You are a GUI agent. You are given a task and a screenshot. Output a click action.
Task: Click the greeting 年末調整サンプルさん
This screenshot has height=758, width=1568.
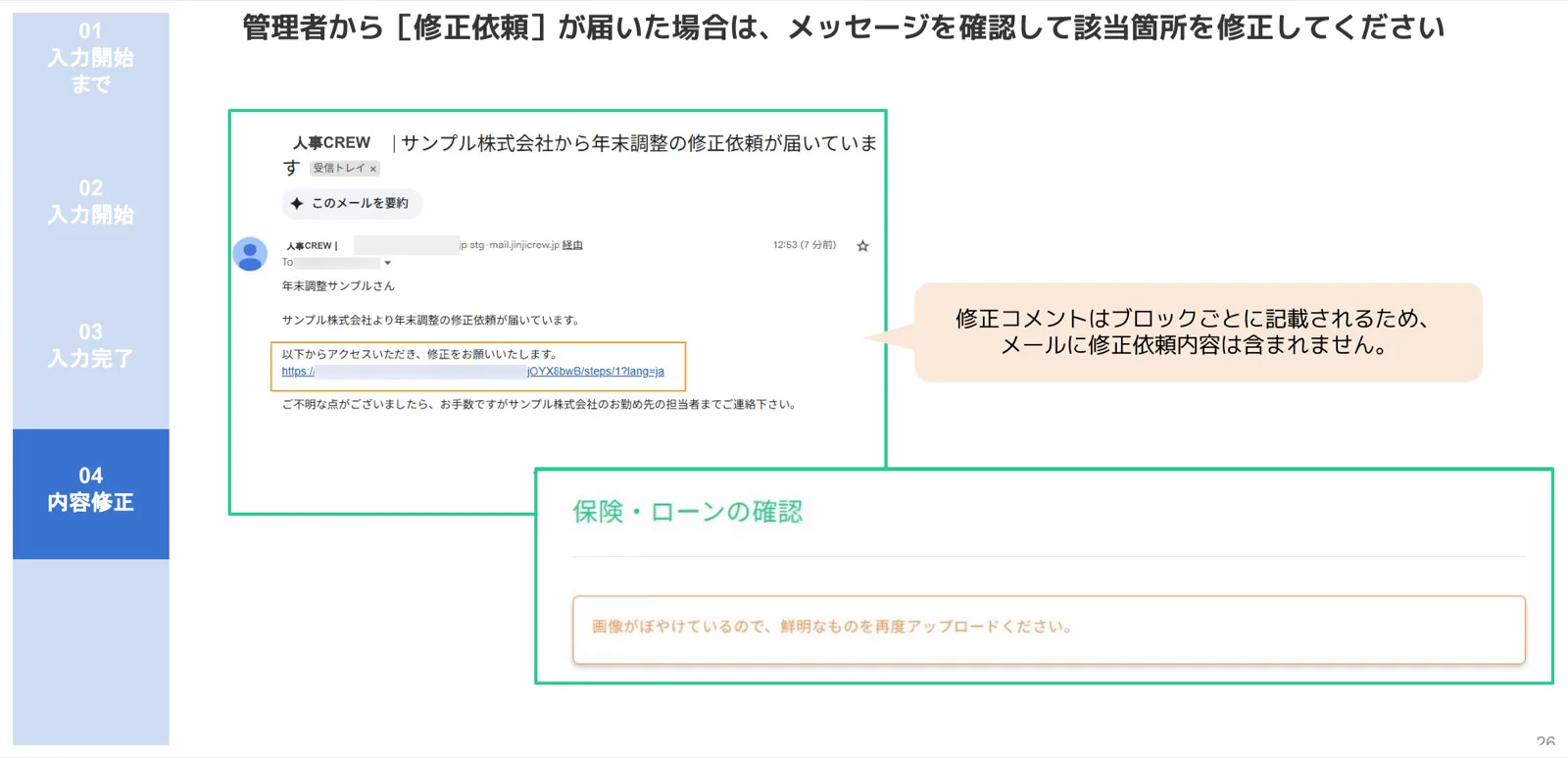[338, 286]
